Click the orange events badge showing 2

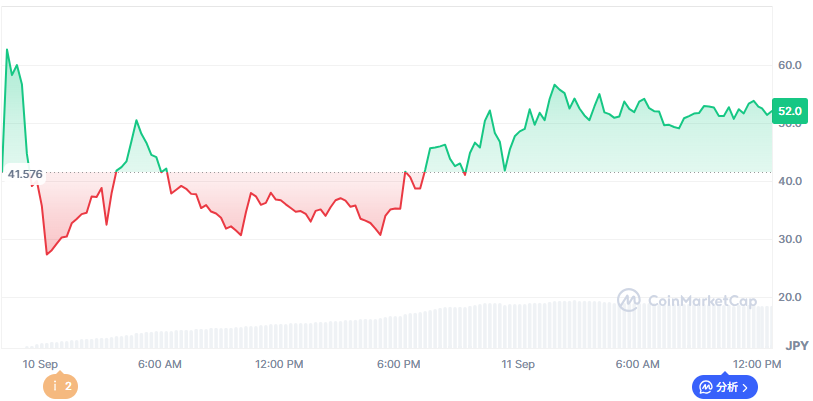click(x=60, y=385)
